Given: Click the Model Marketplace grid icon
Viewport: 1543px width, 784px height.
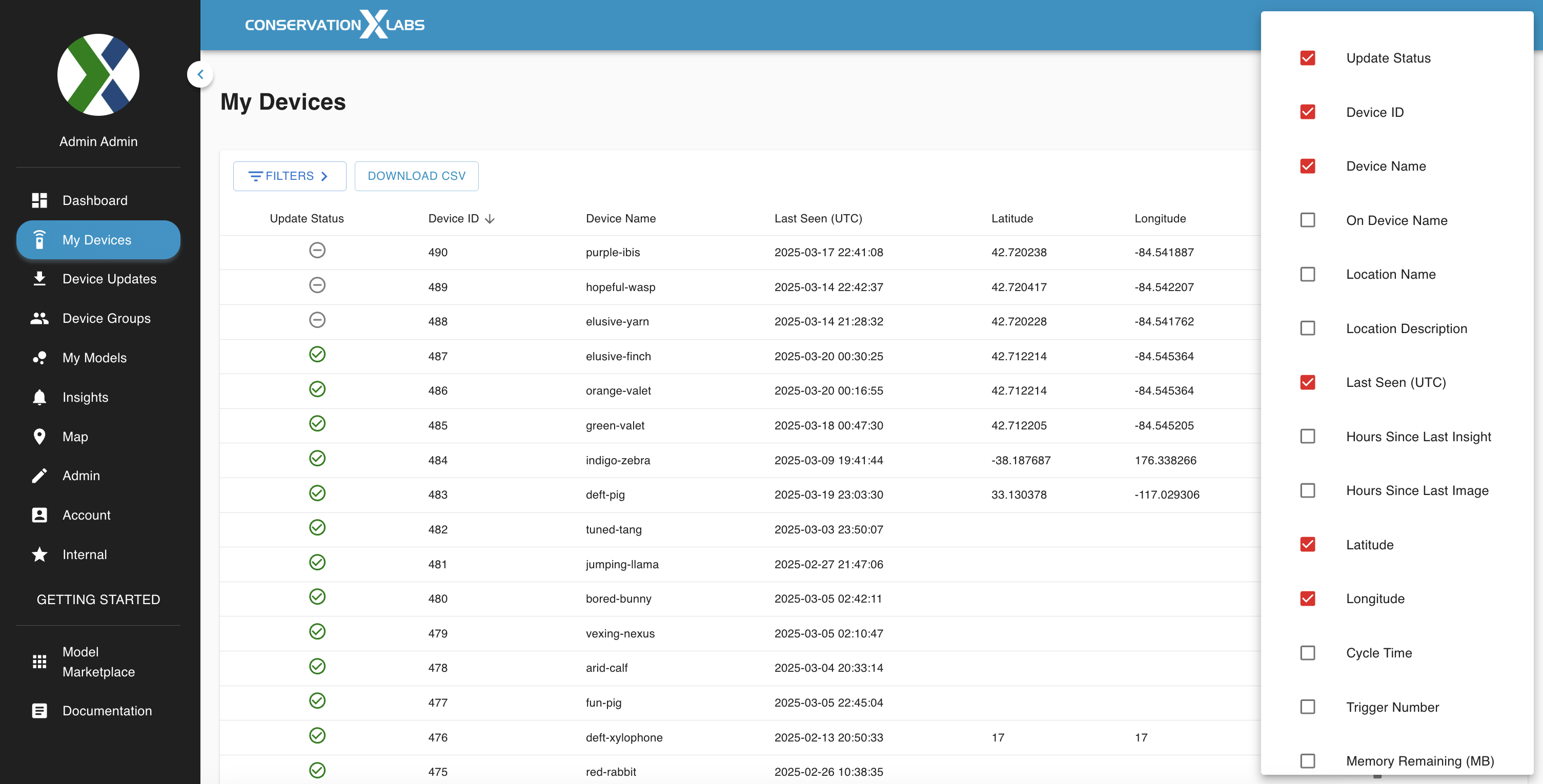Looking at the screenshot, I should [x=39, y=662].
